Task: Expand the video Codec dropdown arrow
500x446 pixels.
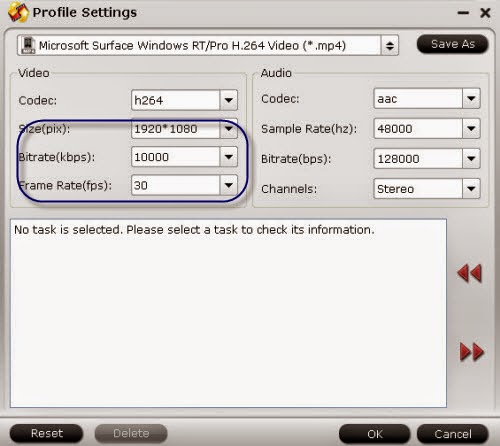Action: (229, 100)
